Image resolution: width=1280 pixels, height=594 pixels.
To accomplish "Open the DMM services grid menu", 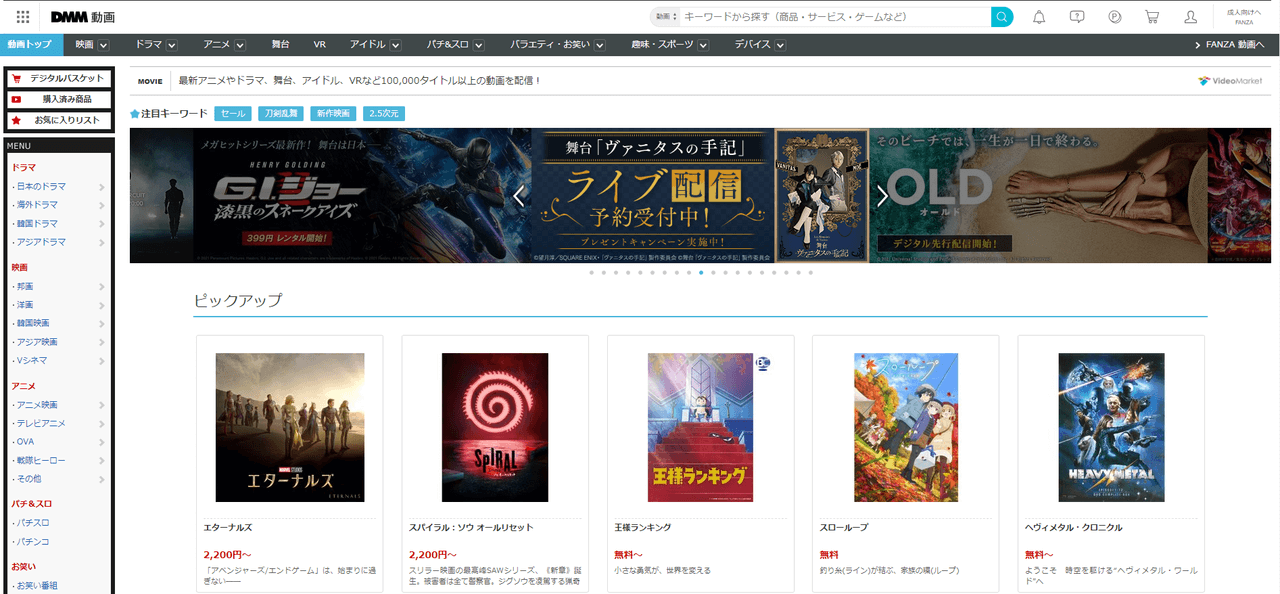I will 23,17.
